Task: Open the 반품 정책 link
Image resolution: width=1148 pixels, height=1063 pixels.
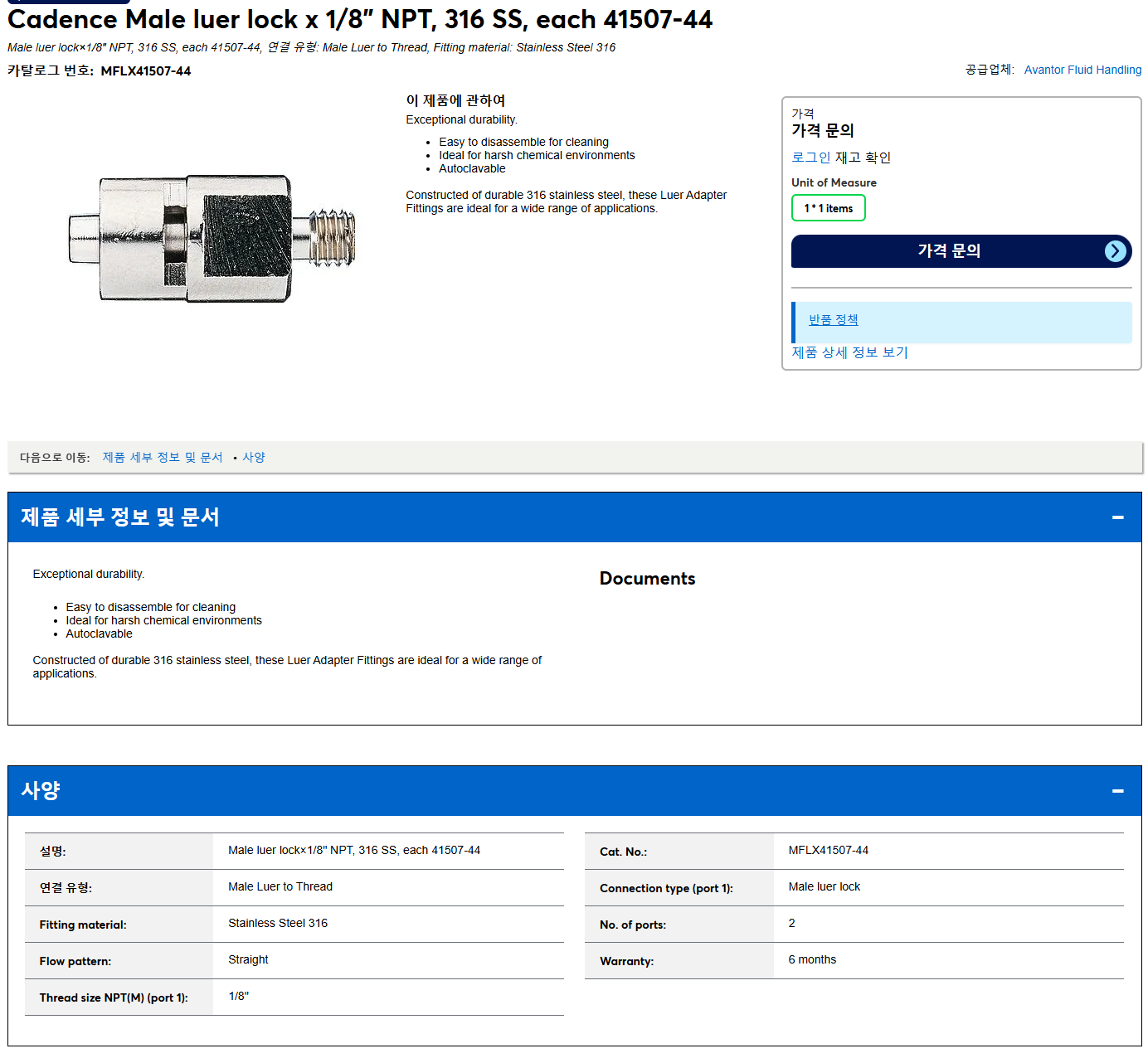Action: 833,320
